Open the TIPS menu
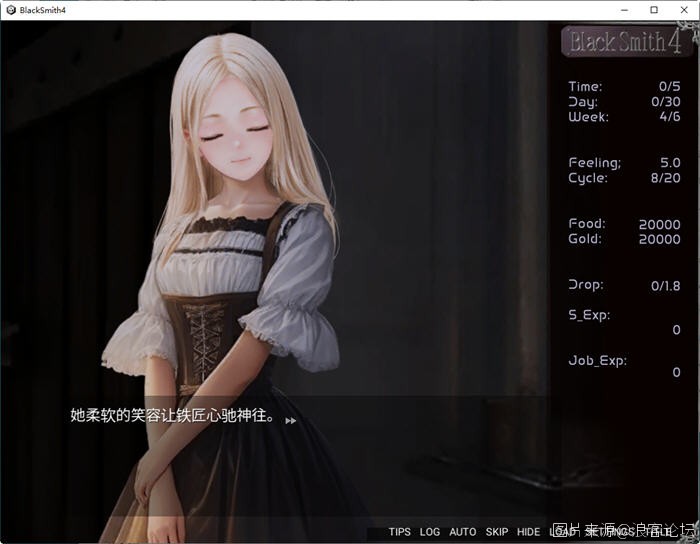This screenshot has width=700, height=544. 399,532
